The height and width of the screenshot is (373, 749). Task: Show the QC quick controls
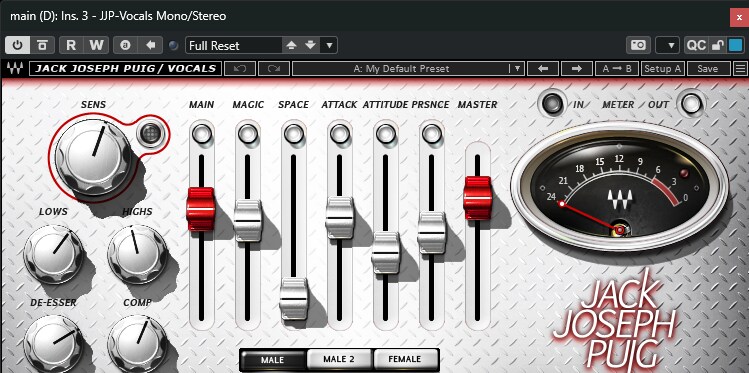coord(696,45)
